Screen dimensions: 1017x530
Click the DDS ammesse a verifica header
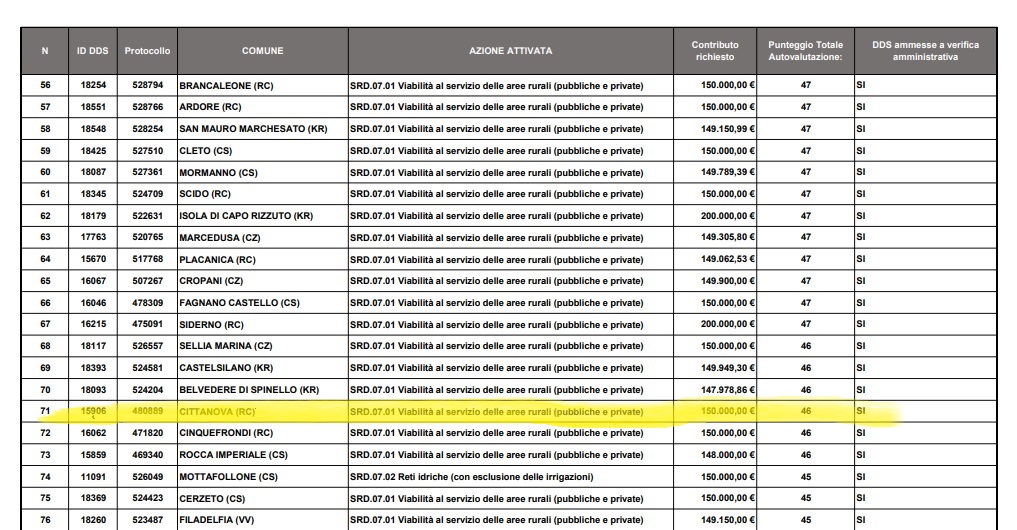(x=925, y=51)
